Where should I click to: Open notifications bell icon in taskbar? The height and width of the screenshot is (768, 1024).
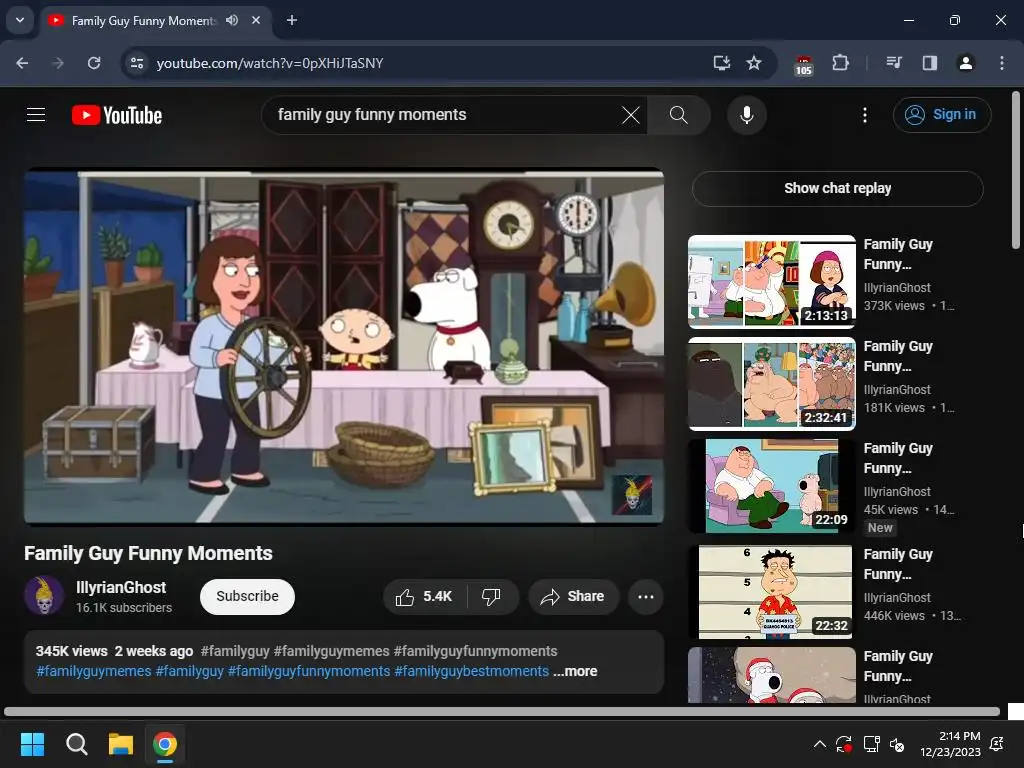(x=997, y=744)
